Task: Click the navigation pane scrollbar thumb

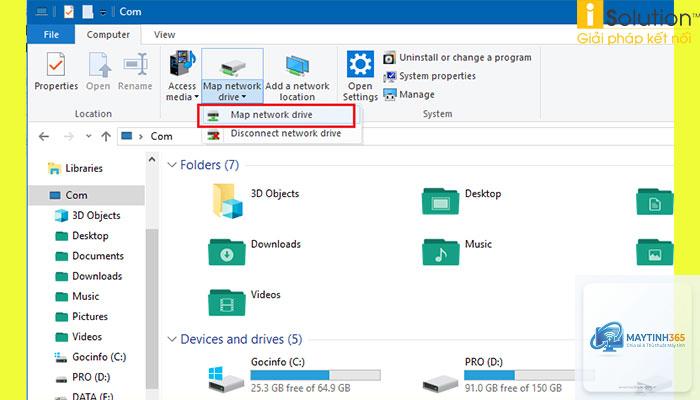Action: [x=152, y=308]
